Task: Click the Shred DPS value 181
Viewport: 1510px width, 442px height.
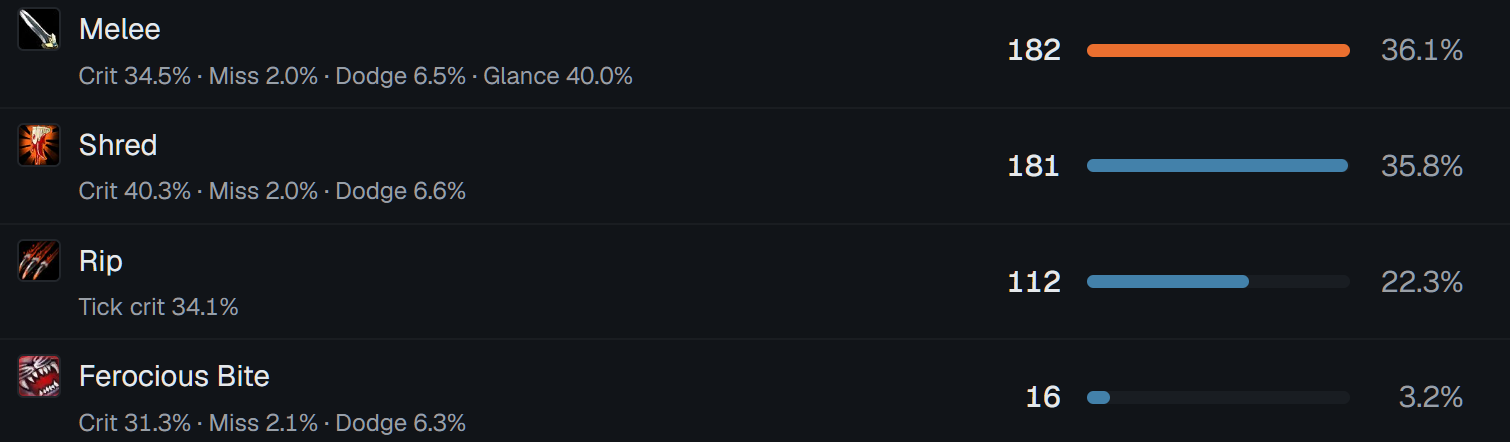Action: (1034, 166)
